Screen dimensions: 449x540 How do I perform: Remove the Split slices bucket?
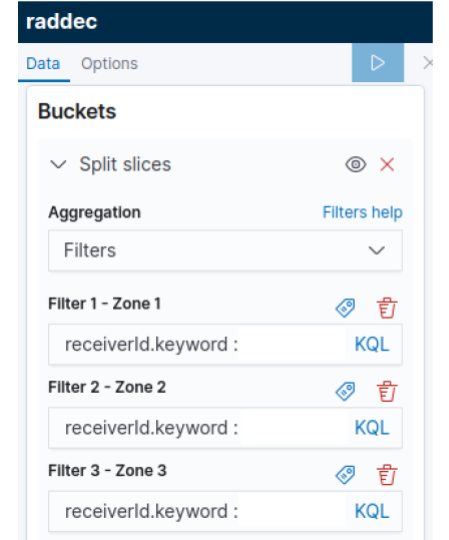tap(387, 164)
